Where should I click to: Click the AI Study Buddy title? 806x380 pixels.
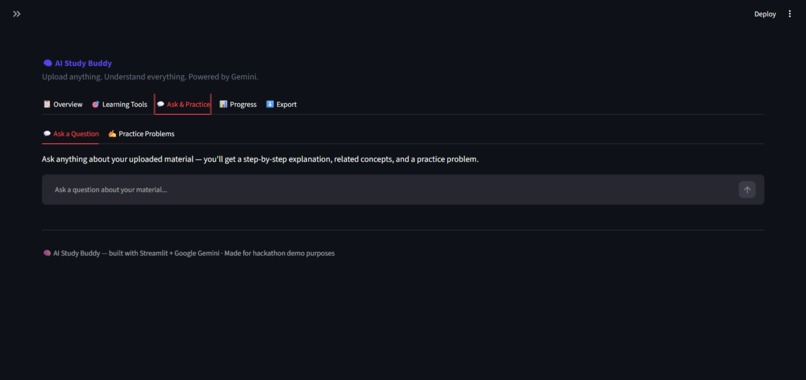[77, 63]
